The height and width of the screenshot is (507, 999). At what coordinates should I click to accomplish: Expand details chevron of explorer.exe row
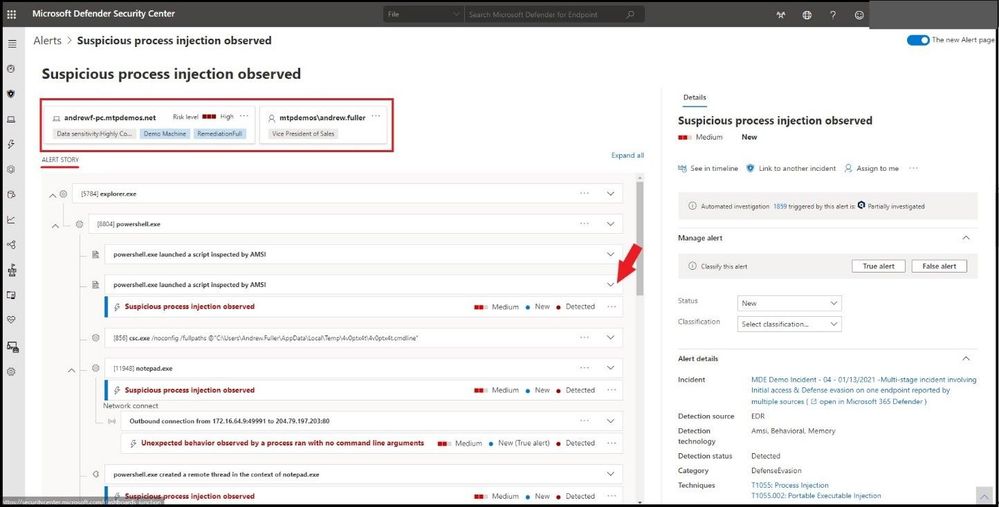(x=610, y=194)
